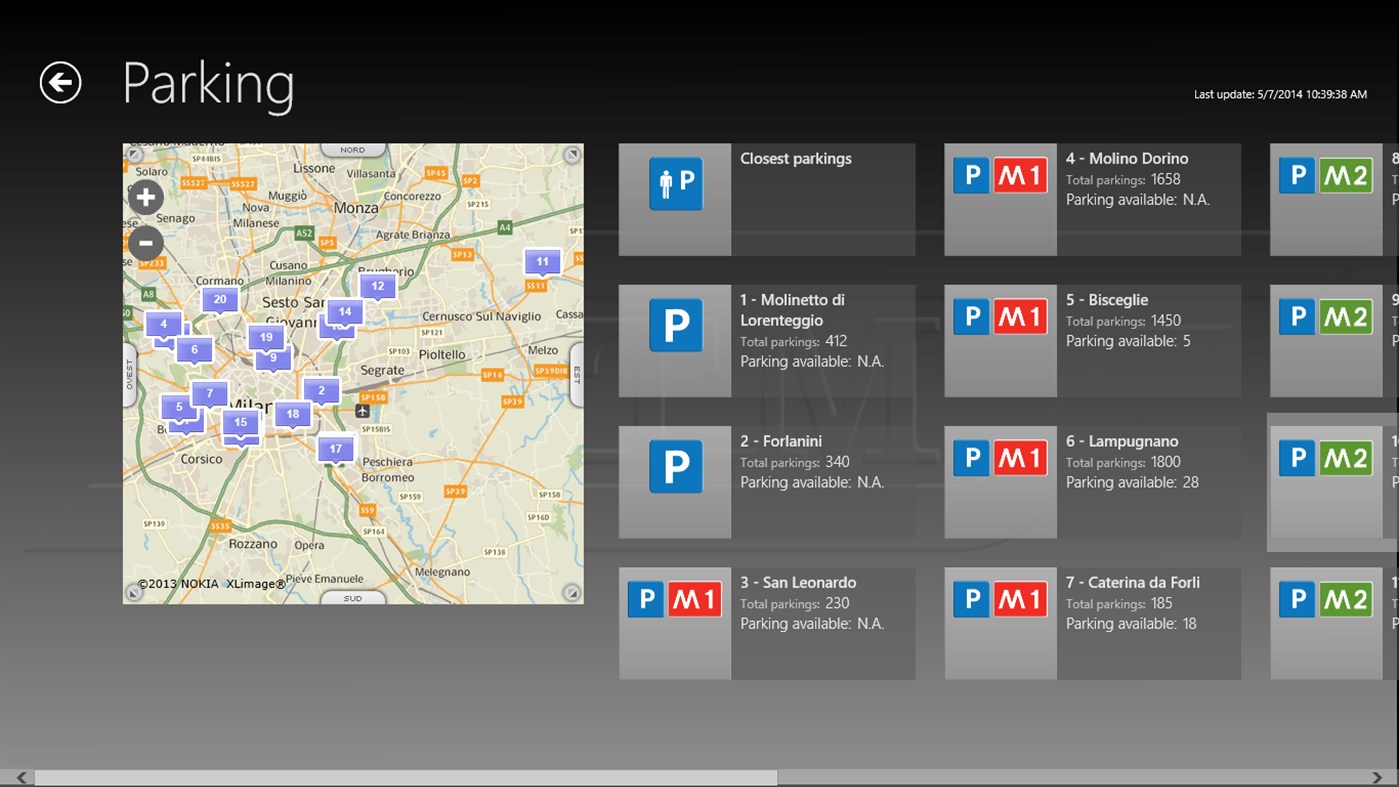Click the airplane icon on the map
The width and height of the screenshot is (1399, 787).
[361, 410]
